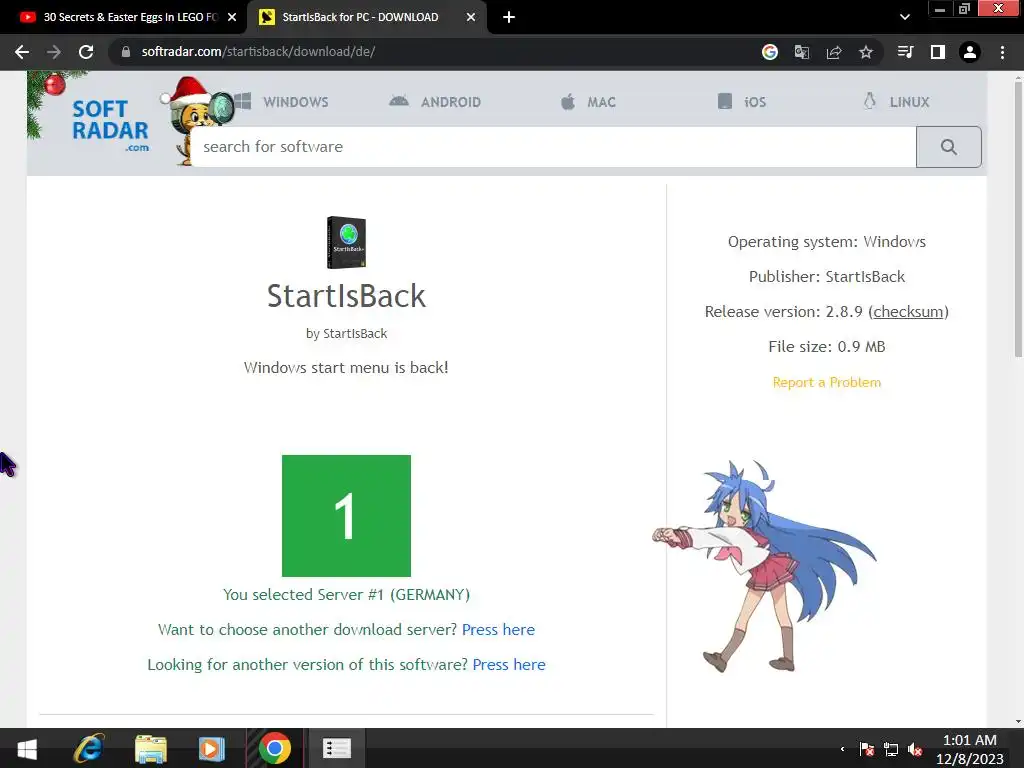Click the green countdown square
This screenshot has height=768, width=1024.
click(x=346, y=516)
